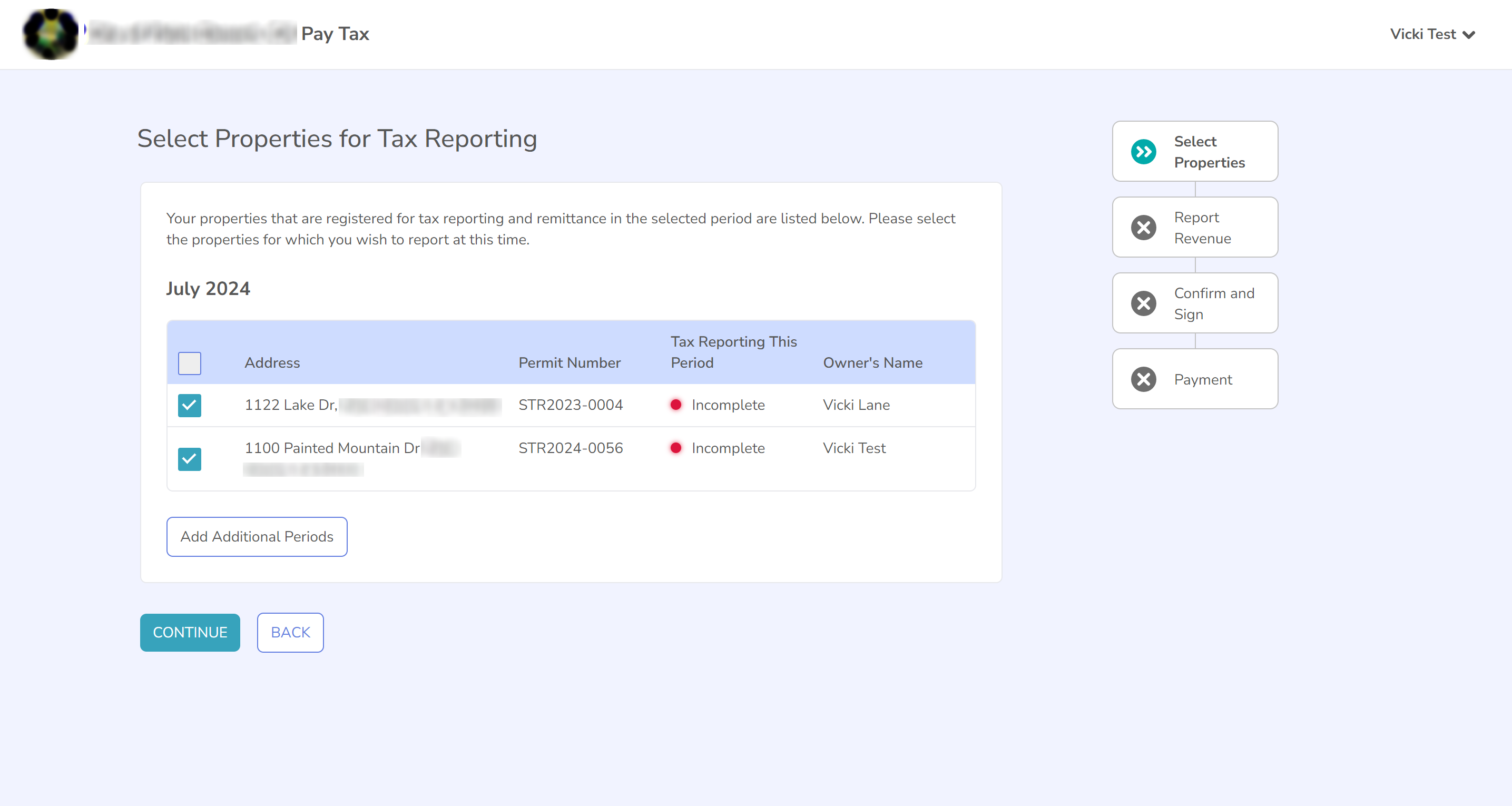Screen dimensions: 1512x806
Task: Click permit number STR2024-0056
Action: [571, 448]
